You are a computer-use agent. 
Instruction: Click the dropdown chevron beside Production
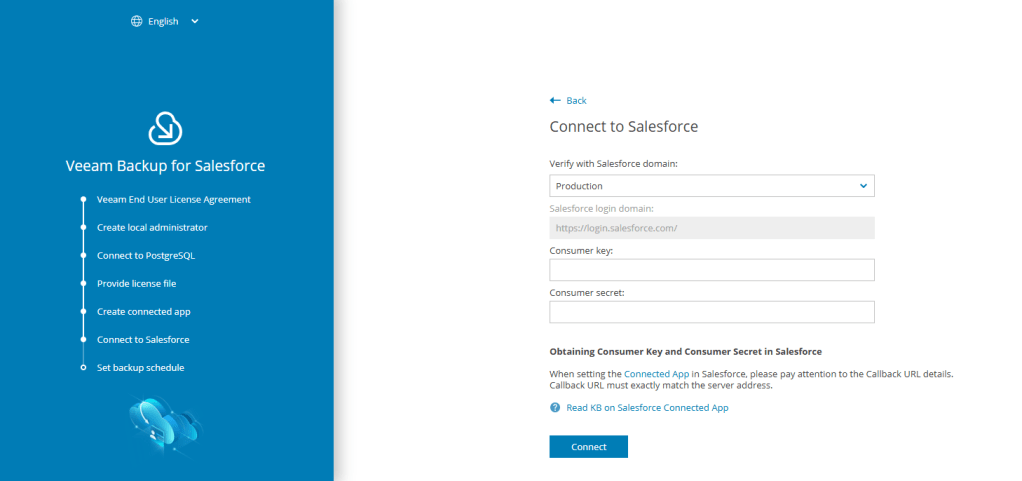click(x=864, y=186)
